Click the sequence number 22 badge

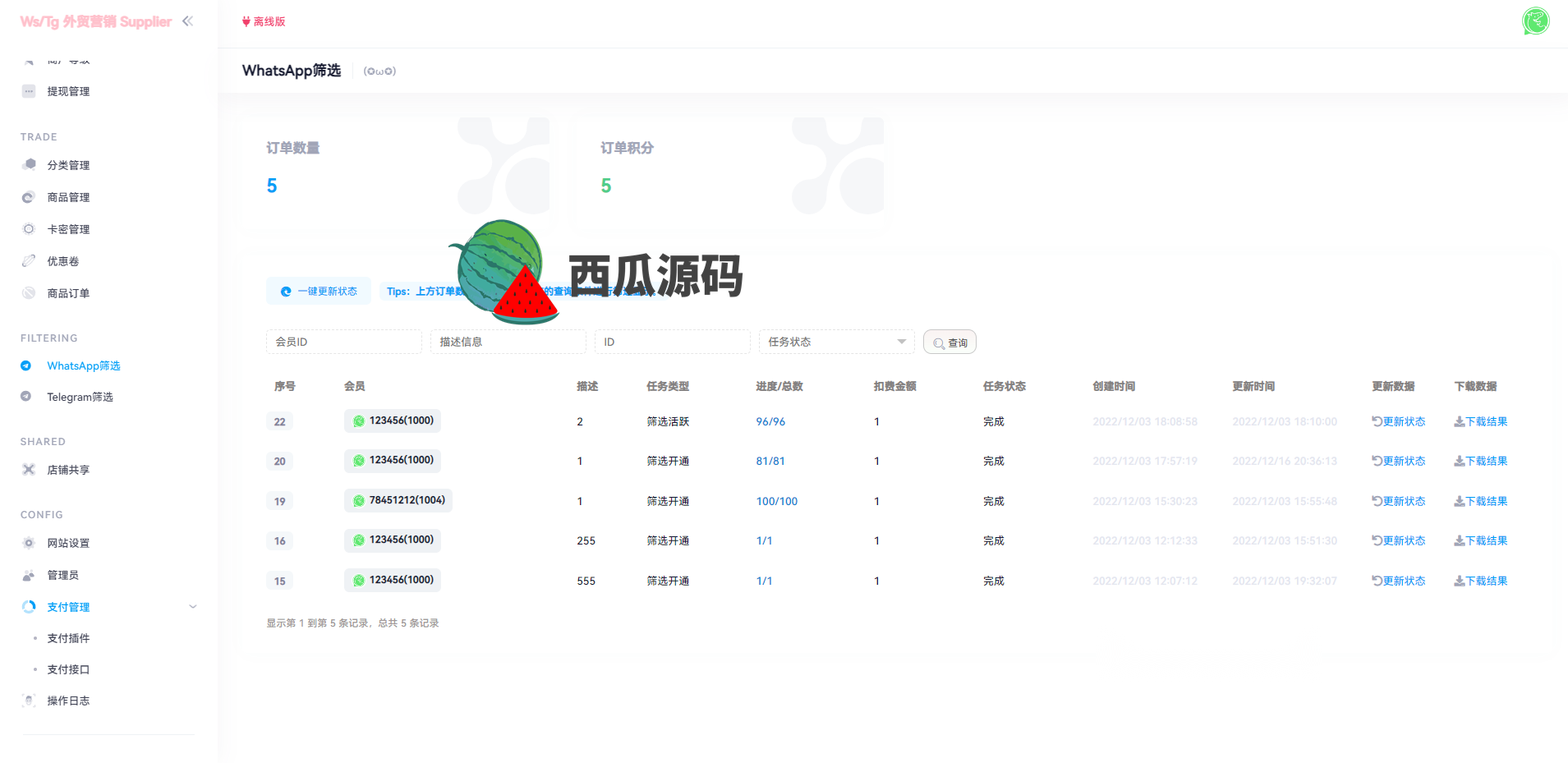point(280,421)
